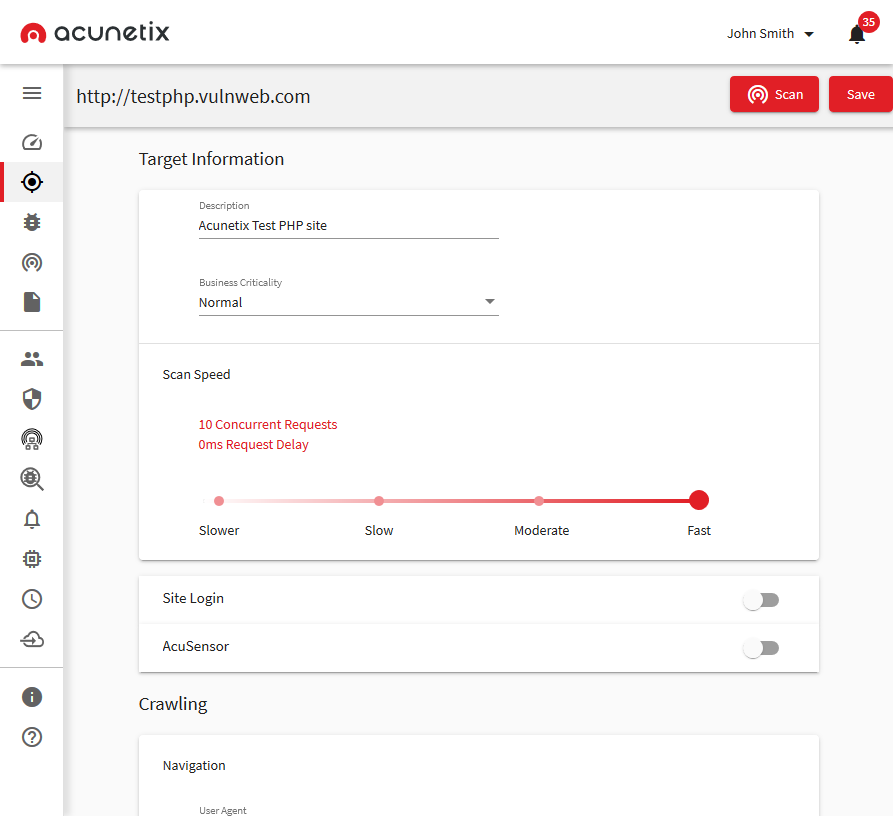Click the 'AcuSensor' row label
The image size is (893, 816).
click(x=195, y=646)
